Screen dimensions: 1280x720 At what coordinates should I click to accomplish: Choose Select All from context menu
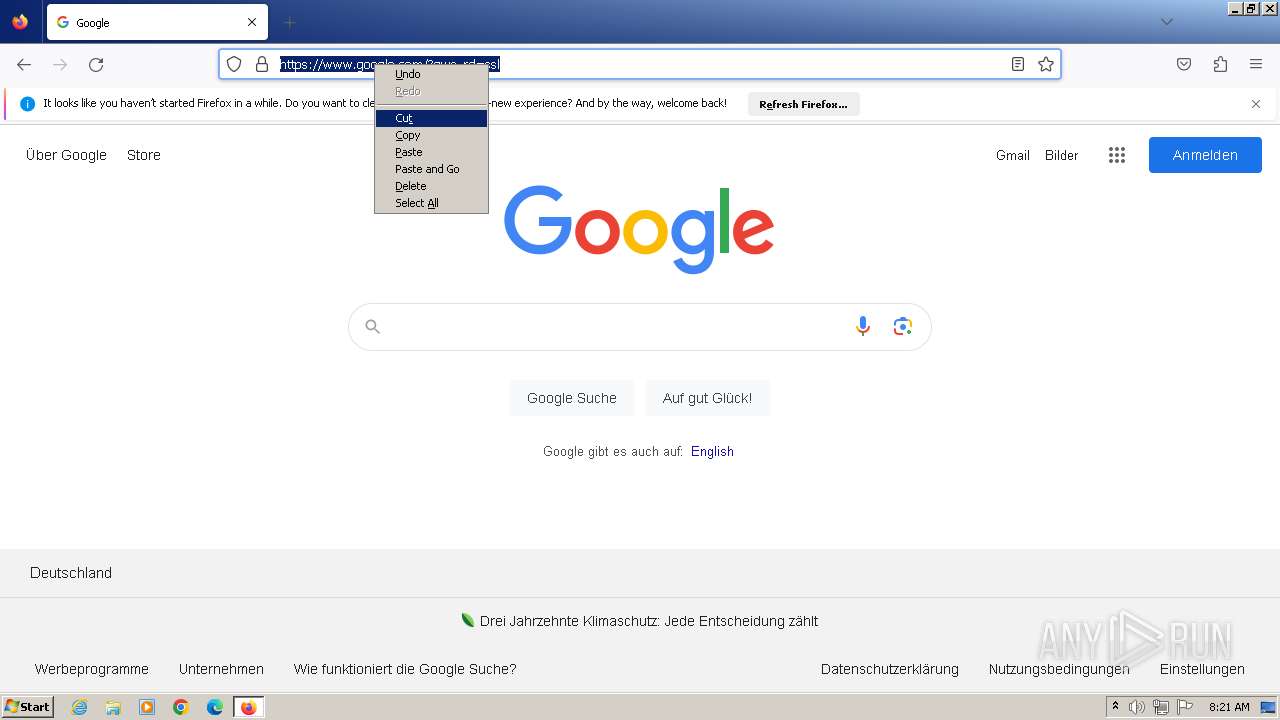[431, 203]
